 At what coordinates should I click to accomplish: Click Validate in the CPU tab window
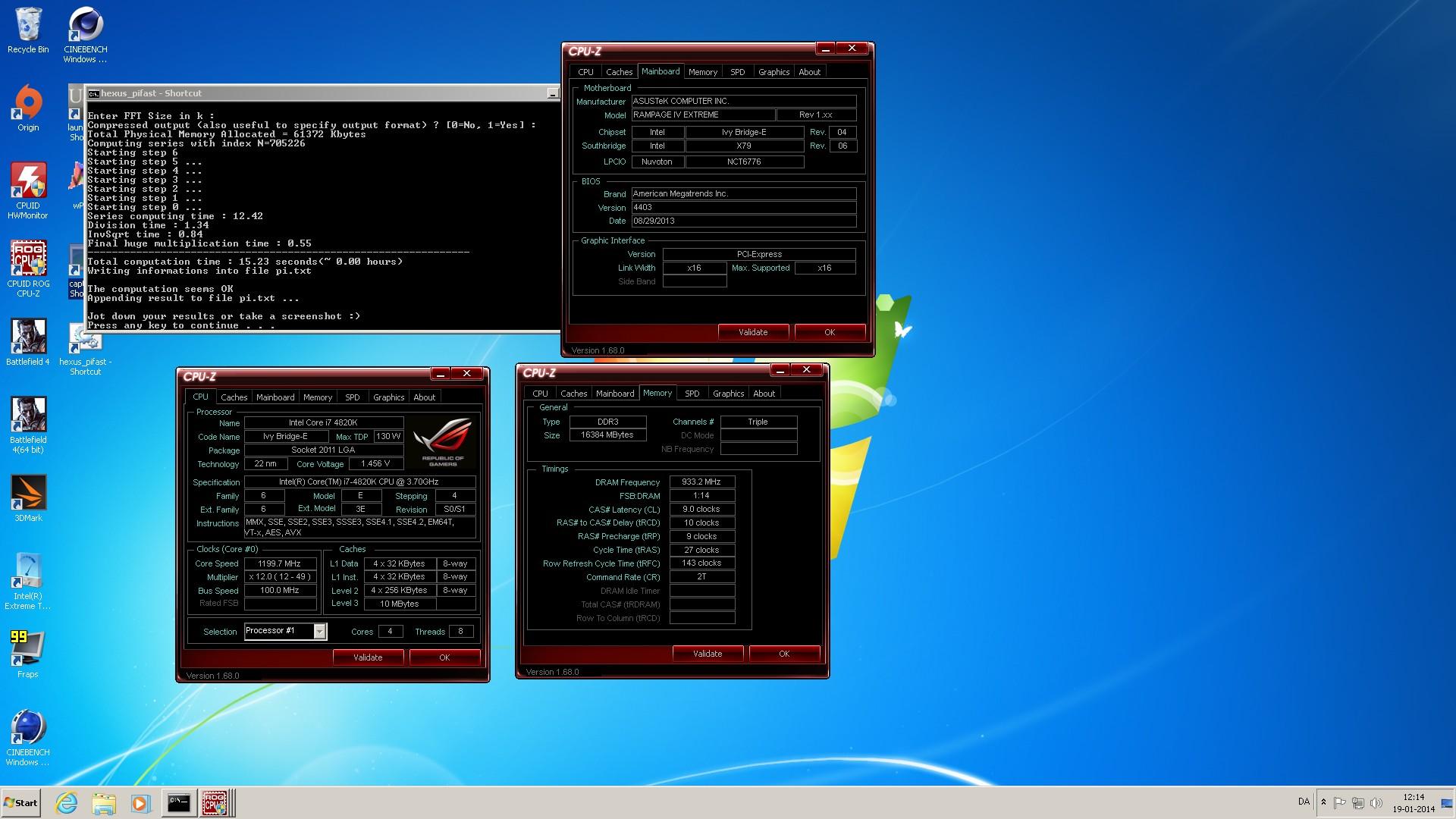pyautogui.click(x=368, y=657)
